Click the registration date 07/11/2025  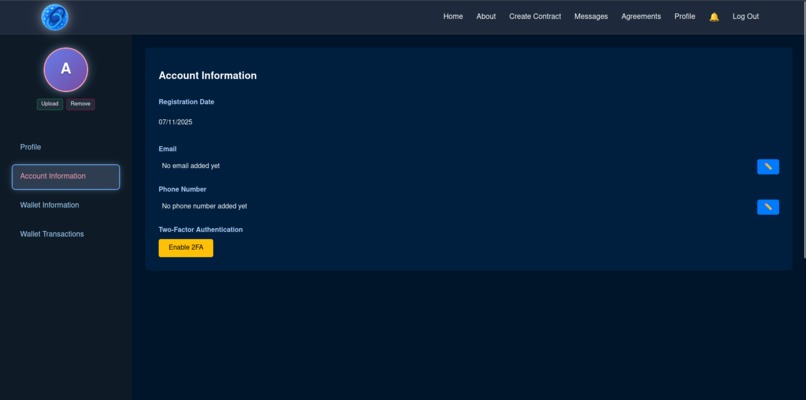coord(175,122)
